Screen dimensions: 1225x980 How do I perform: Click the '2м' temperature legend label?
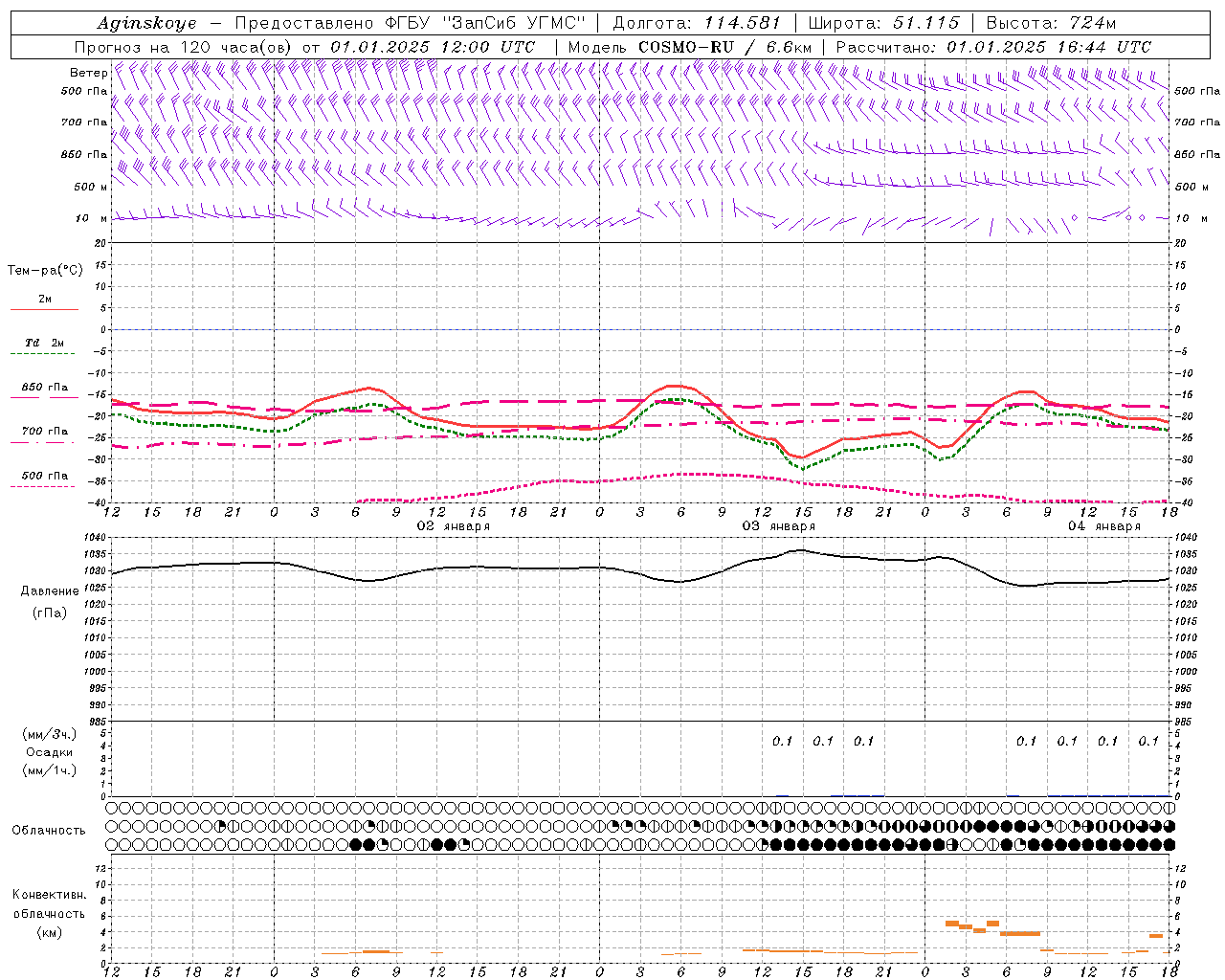tap(45, 300)
